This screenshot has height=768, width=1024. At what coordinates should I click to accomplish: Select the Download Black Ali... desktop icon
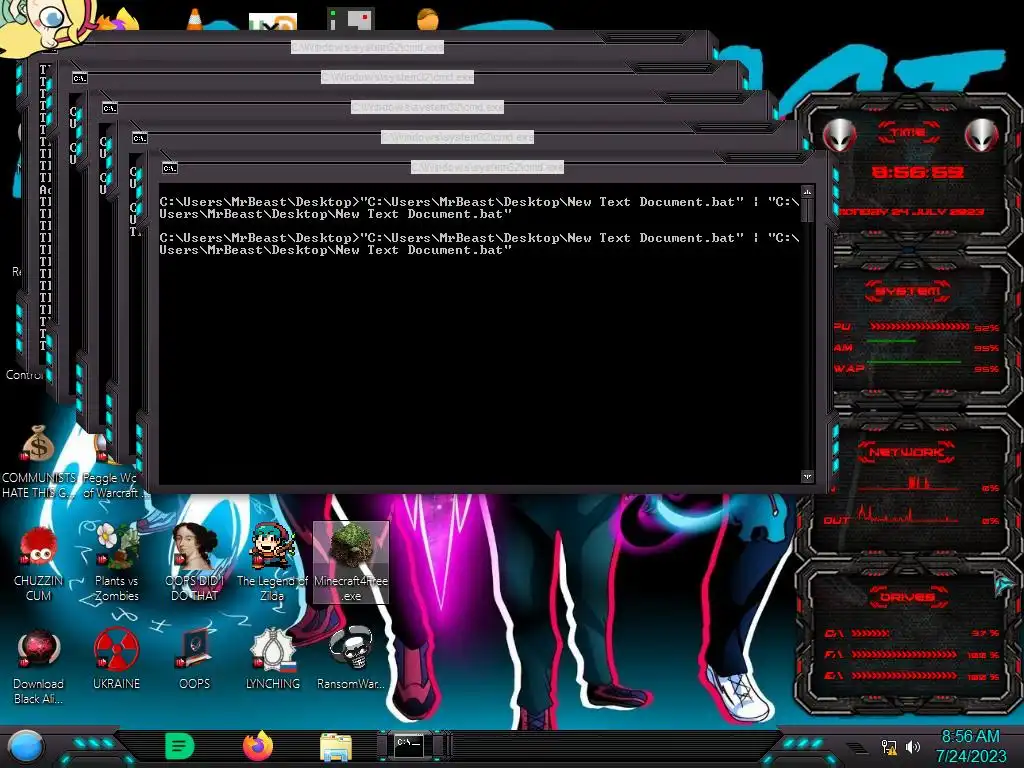coord(38,667)
